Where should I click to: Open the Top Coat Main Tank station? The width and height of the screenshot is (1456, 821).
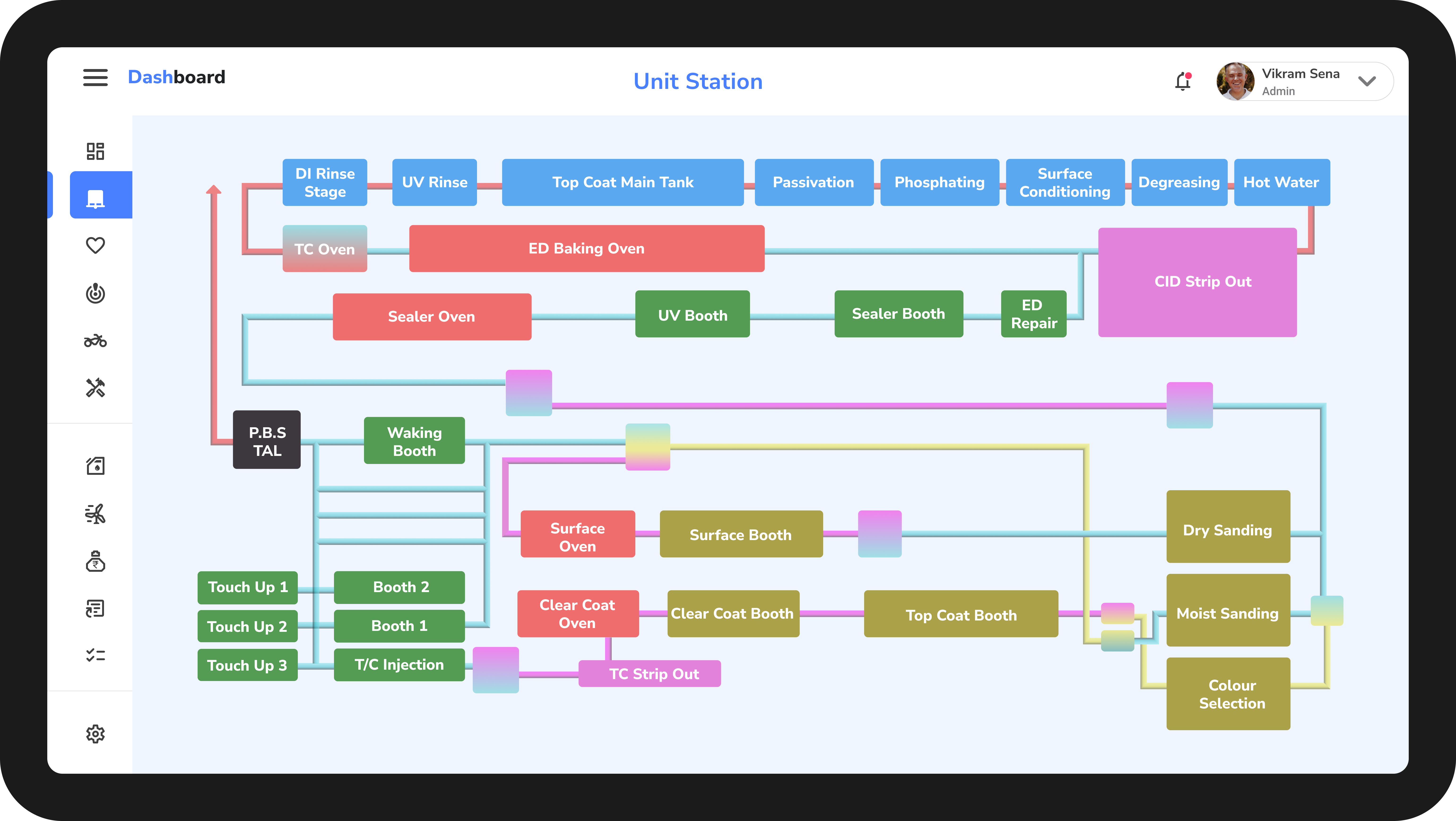click(623, 183)
